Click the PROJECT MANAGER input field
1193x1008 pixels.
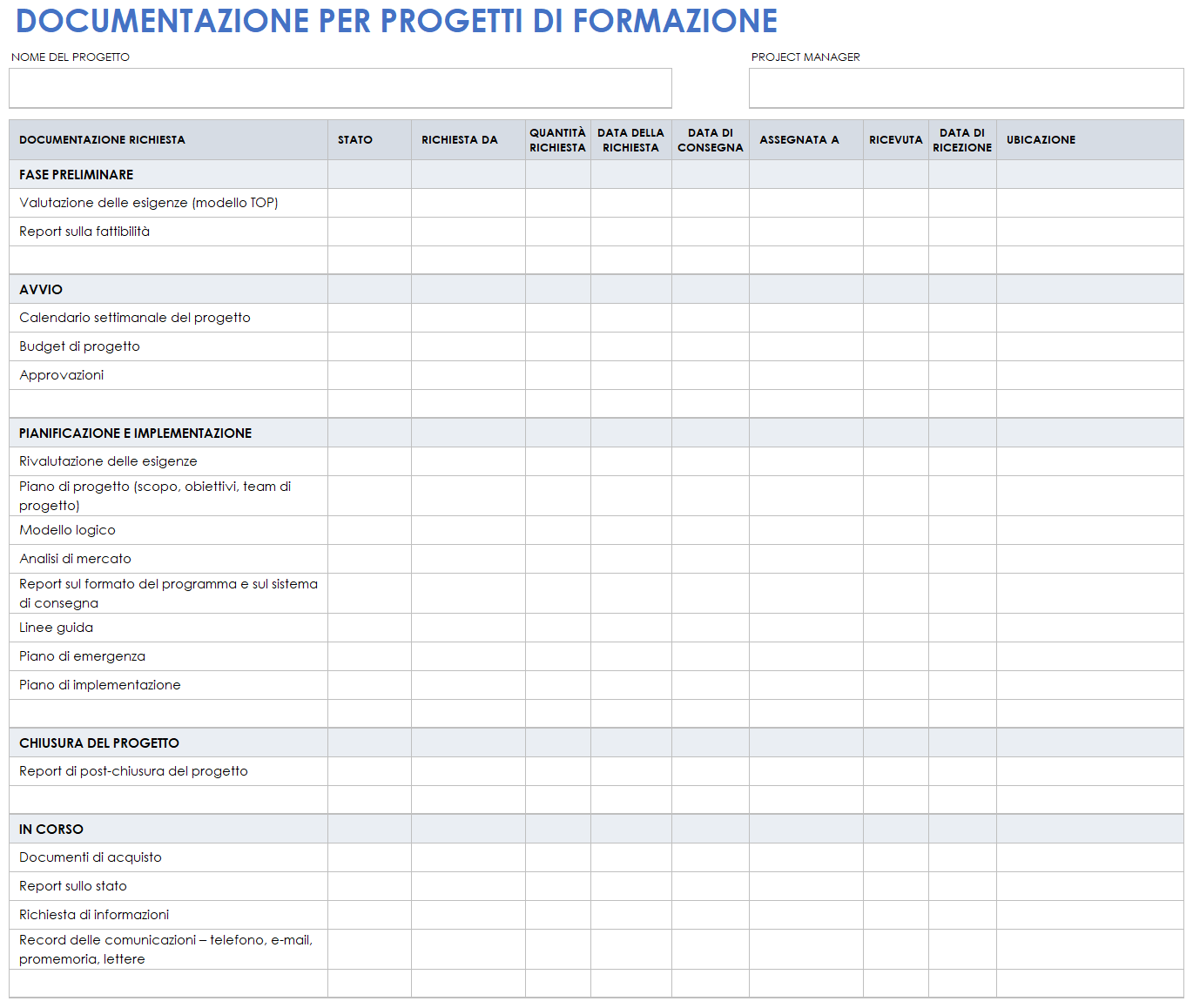click(x=966, y=88)
